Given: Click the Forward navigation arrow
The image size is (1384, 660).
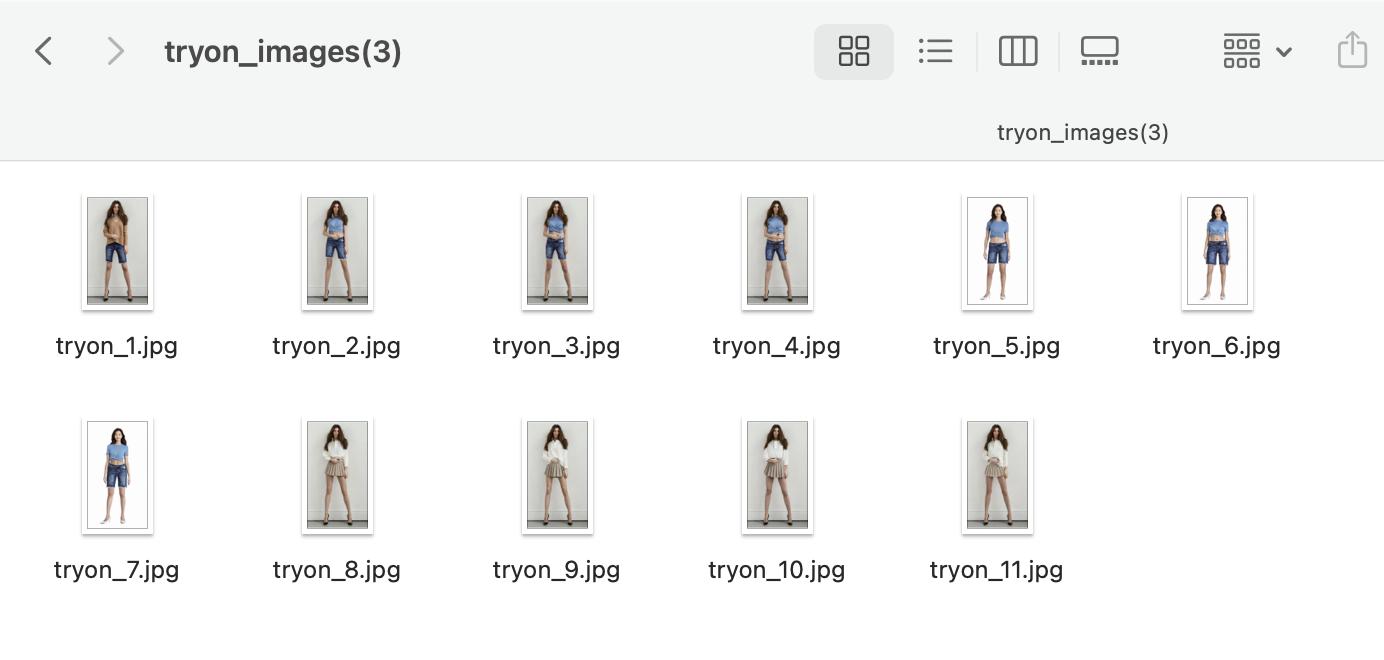Looking at the screenshot, I should 115,51.
